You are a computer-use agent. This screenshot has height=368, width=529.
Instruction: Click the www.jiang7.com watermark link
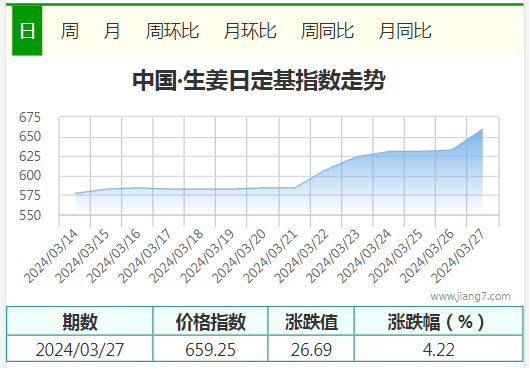point(470,296)
